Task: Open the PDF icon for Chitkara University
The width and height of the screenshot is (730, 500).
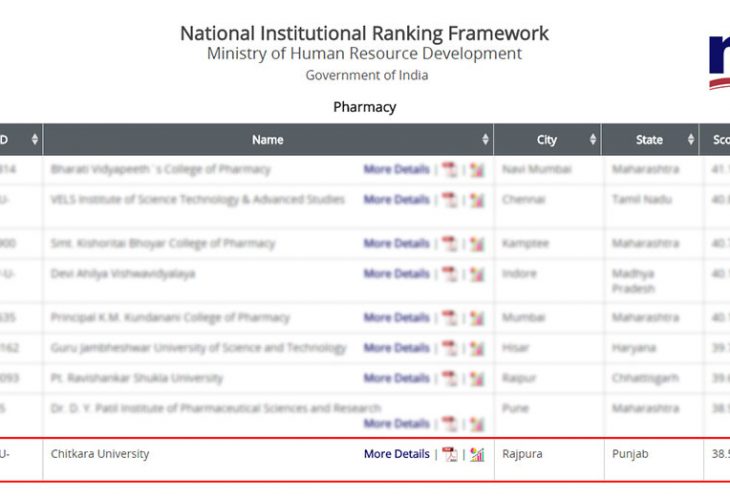Action: click(x=449, y=454)
